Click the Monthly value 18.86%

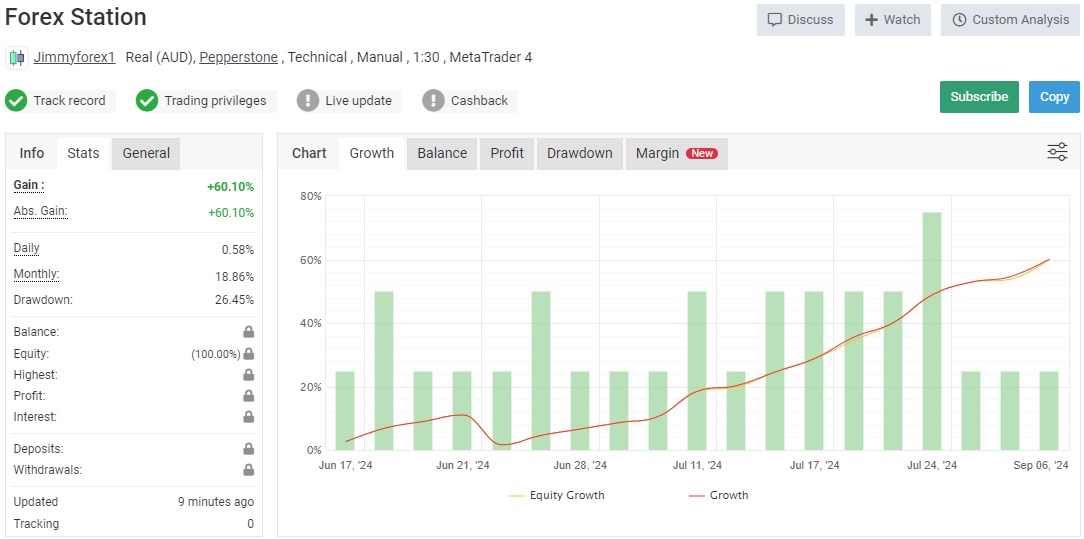pos(234,277)
